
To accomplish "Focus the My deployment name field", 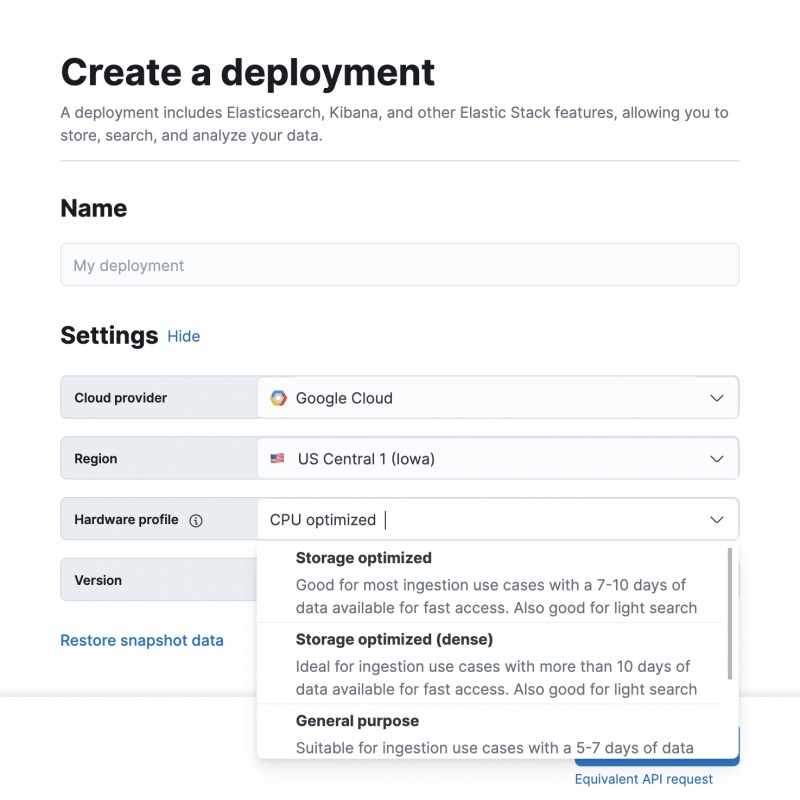I will click(400, 265).
